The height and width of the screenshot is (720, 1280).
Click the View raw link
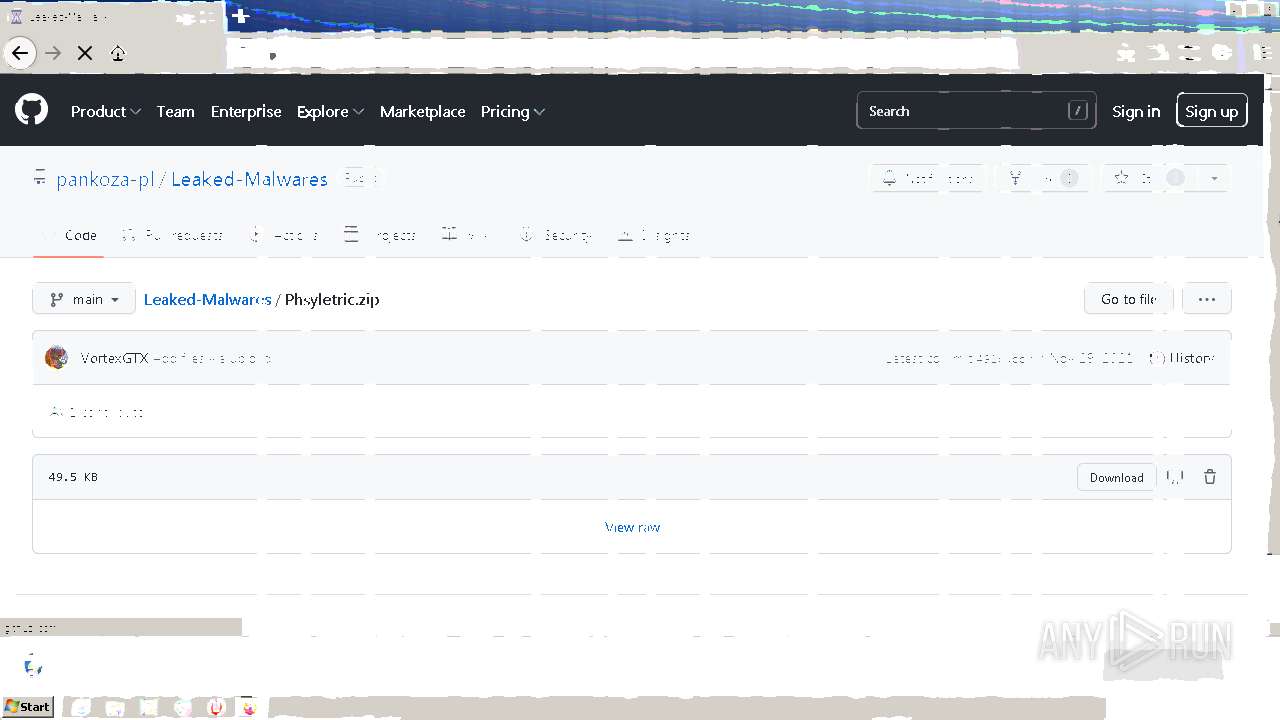(x=633, y=527)
